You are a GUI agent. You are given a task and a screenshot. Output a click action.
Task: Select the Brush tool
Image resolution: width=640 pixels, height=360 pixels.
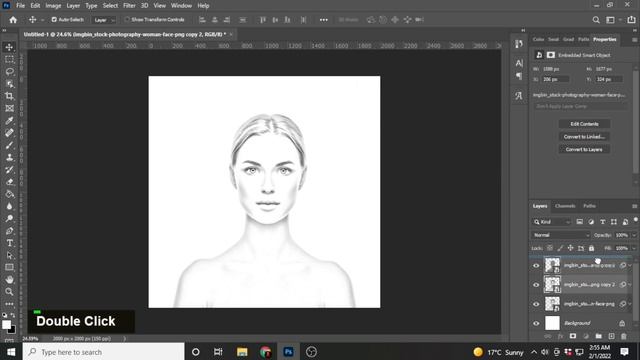pyautogui.click(x=9, y=145)
